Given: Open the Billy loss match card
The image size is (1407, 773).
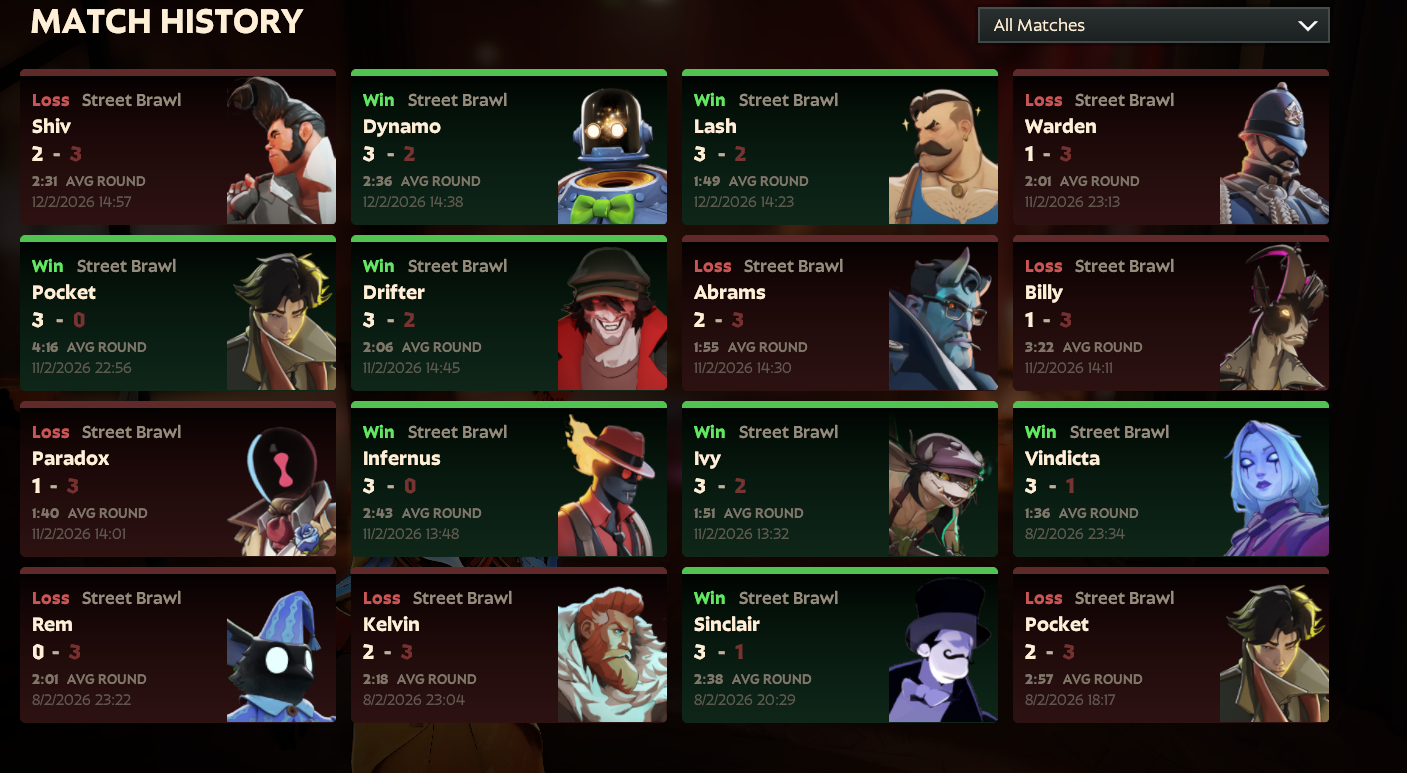Looking at the screenshot, I should (1171, 313).
